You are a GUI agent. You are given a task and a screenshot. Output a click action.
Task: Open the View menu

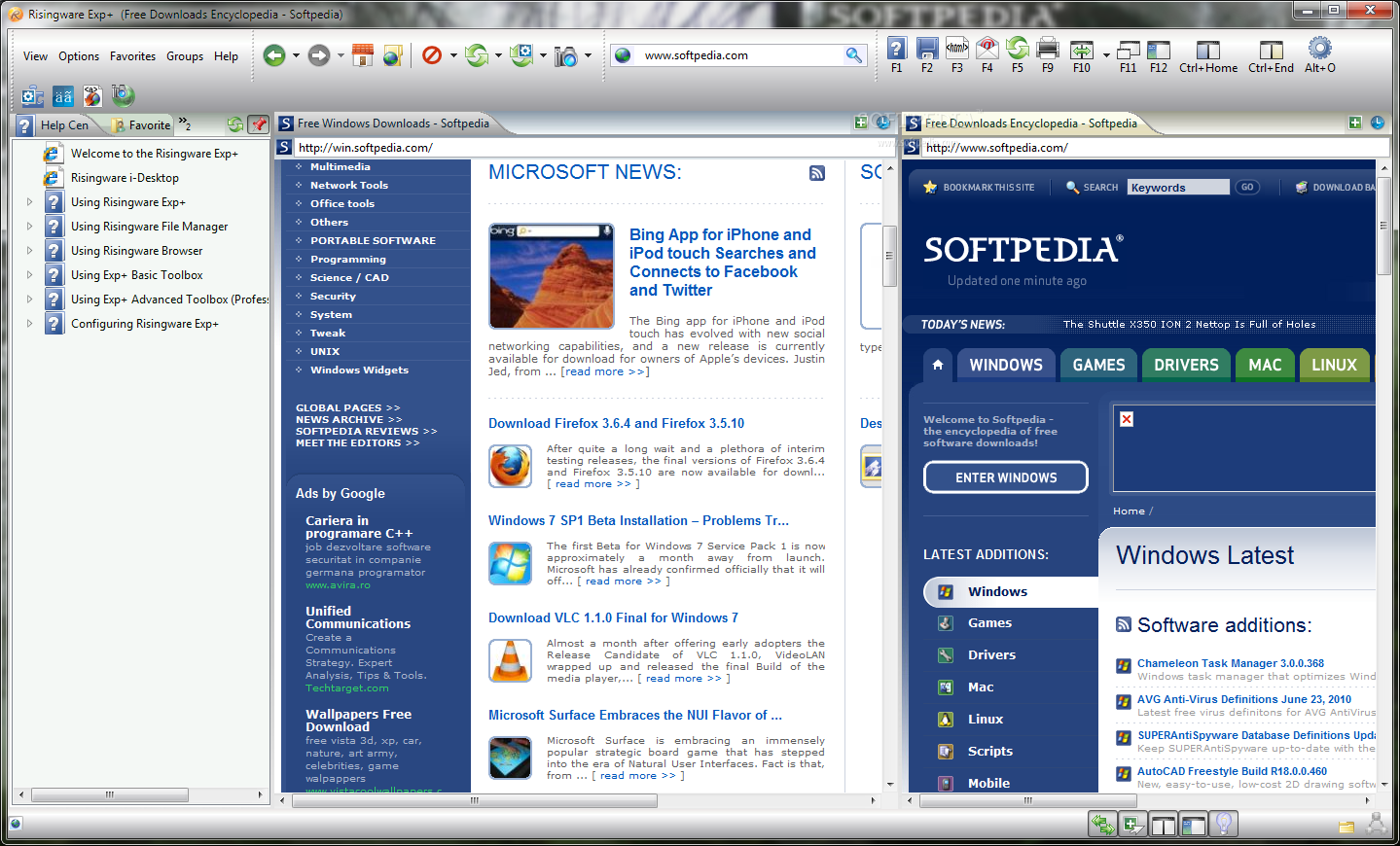35,56
